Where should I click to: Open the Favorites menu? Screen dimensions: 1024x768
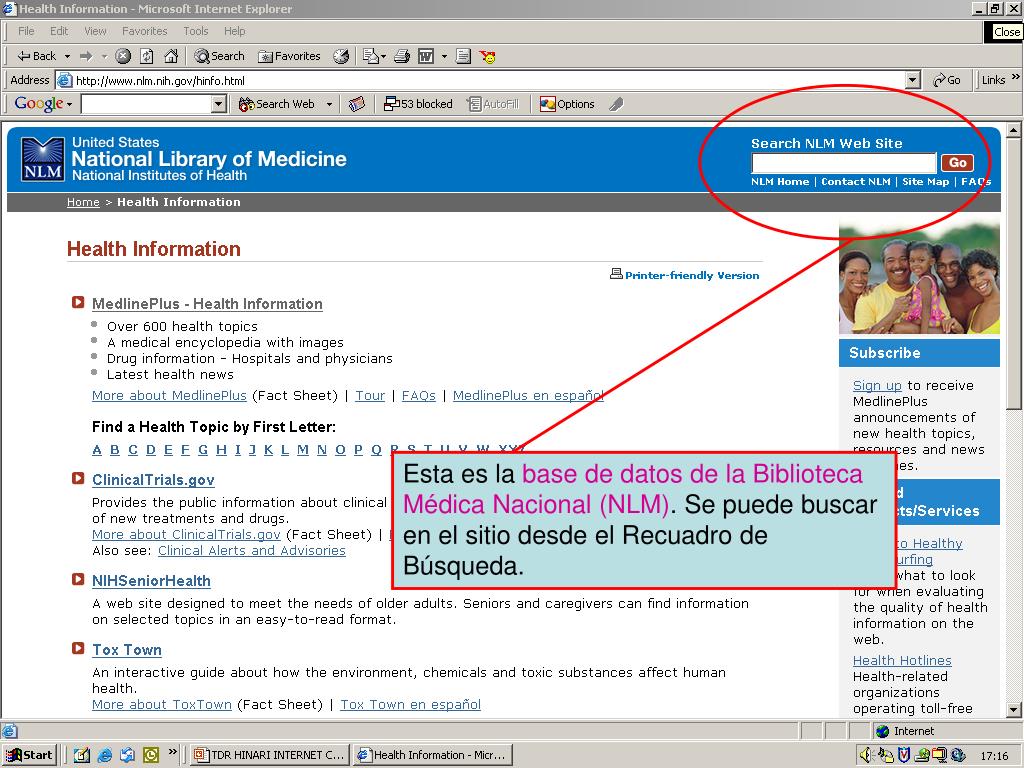(144, 31)
